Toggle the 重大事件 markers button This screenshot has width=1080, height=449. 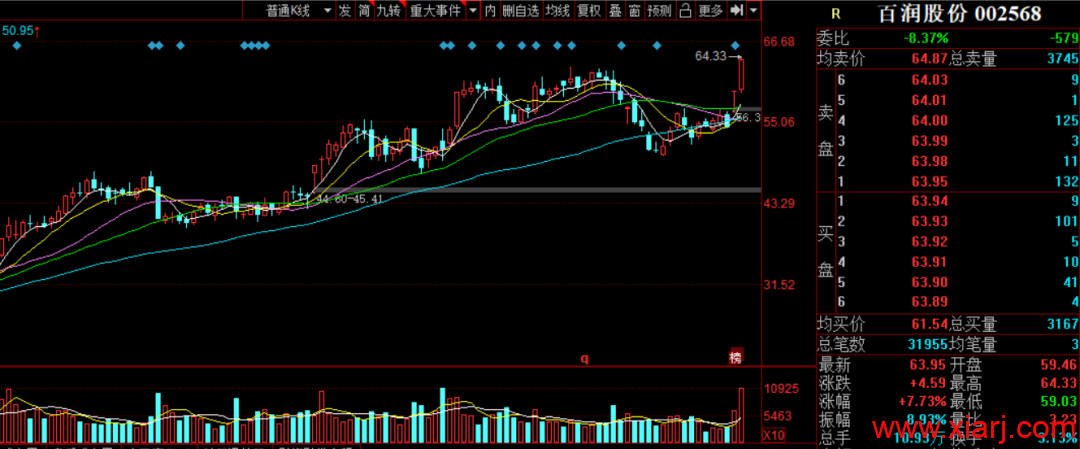point(435,10)
